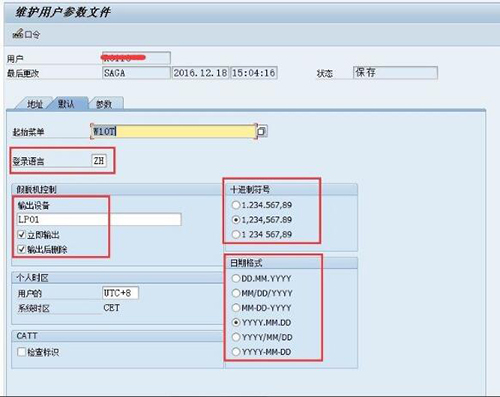Toggle the 输出后删除 checkbox

coord(22,249)
